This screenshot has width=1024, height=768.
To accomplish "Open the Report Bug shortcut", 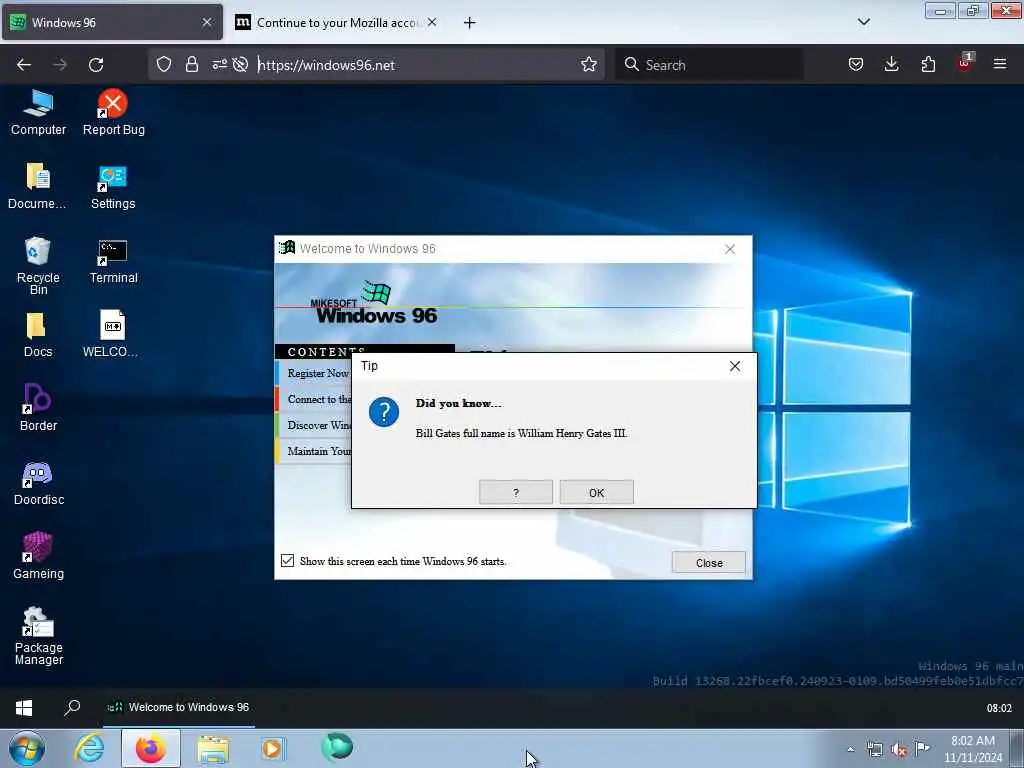I will [113, 112].
